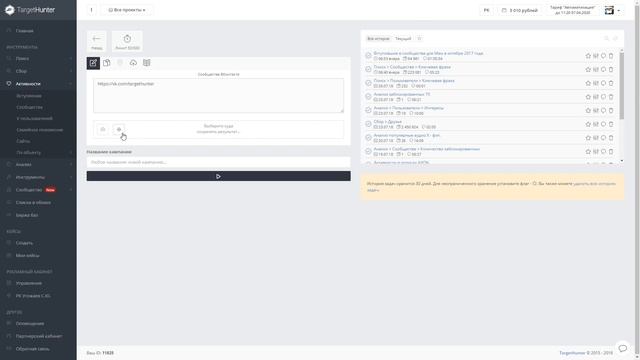Toggle keep-forever flag on 'Поиск > Пользователи > Ключевая фраза' row
The width and height of the screenshot is (640, 360).
(603, 83)
